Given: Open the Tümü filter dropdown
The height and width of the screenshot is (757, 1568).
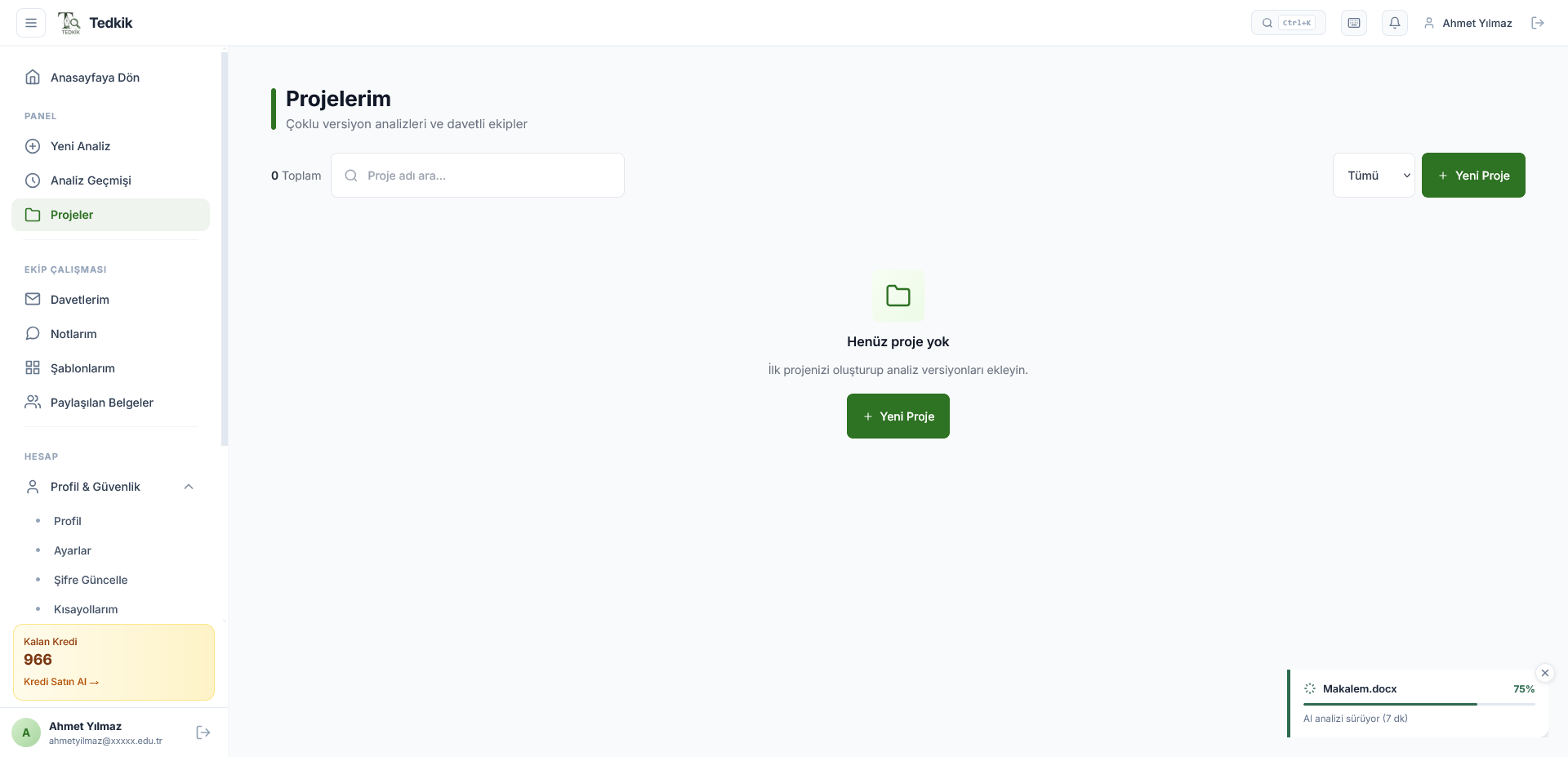Looking at the screenshot, I should point(1374,176).
